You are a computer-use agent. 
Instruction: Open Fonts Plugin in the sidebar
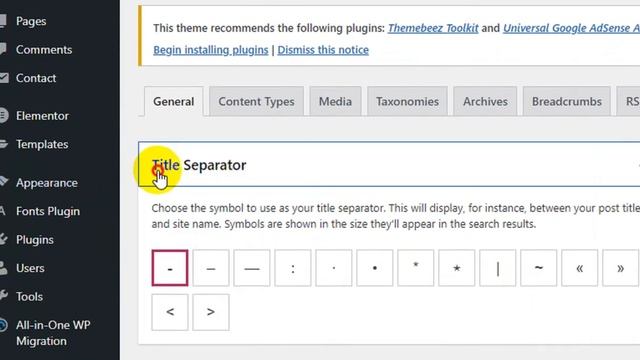[x=48, y=211]
